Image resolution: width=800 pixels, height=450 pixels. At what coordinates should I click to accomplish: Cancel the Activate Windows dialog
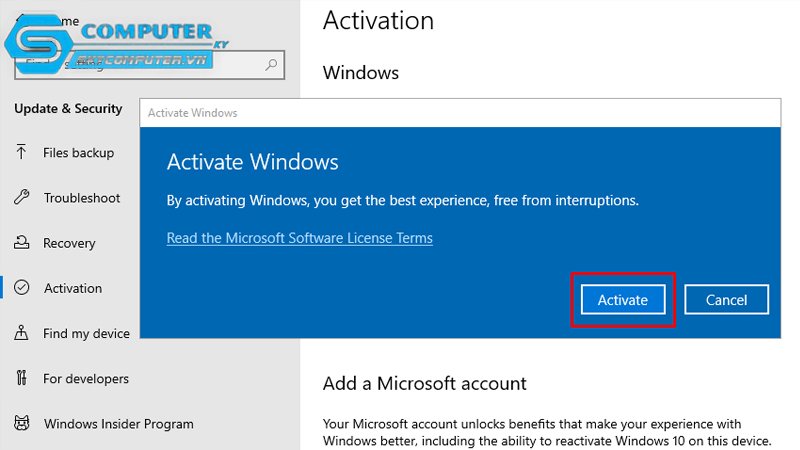pyautogui.click(x=726, y=299)
